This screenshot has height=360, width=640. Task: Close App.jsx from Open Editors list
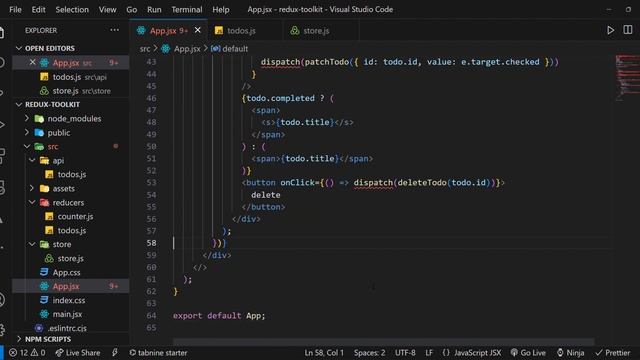[33, 62]
